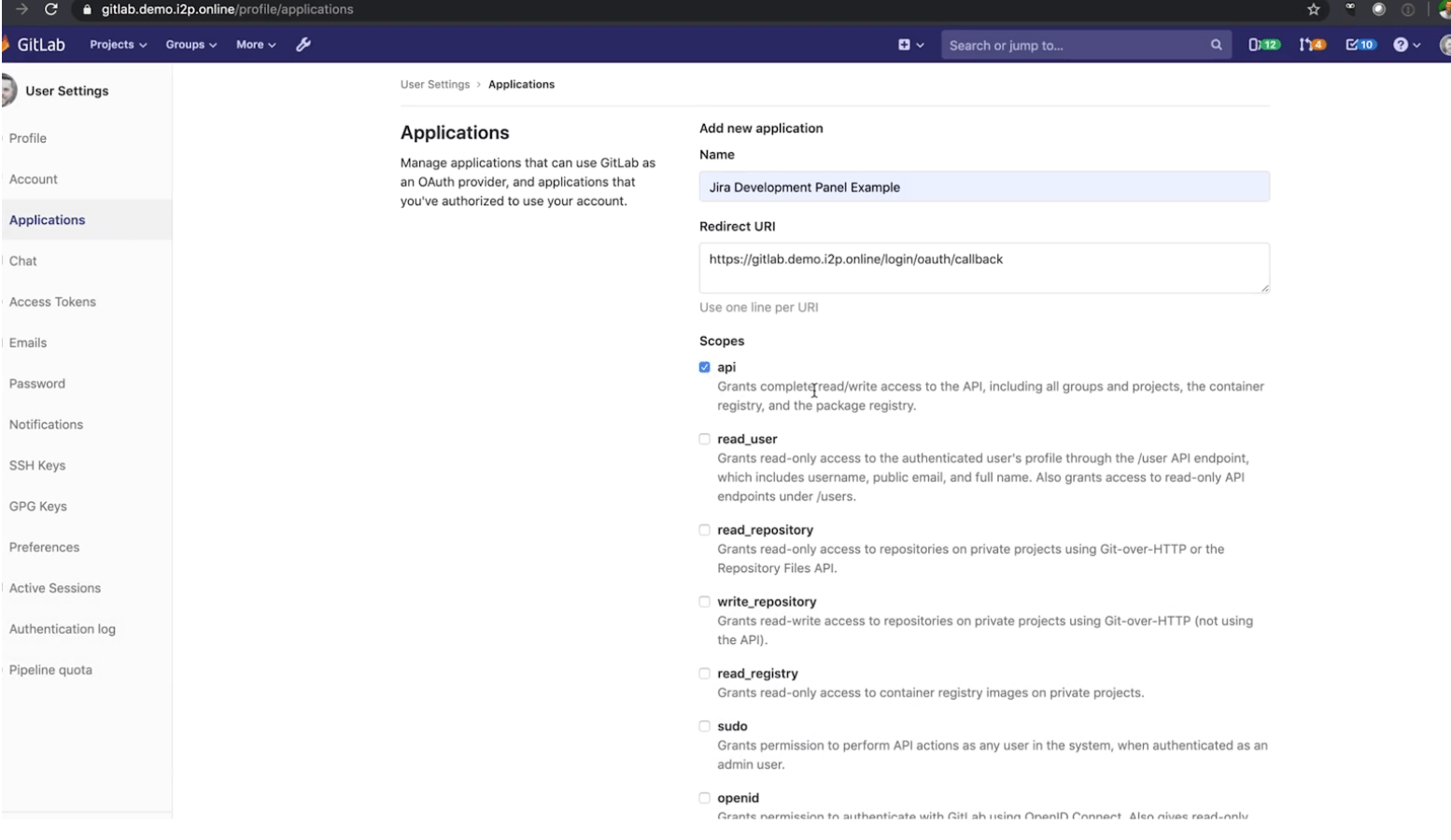Open the To-Do list with 10 items
This screenshot has height=840, width=1451.
coord(1360,44)
